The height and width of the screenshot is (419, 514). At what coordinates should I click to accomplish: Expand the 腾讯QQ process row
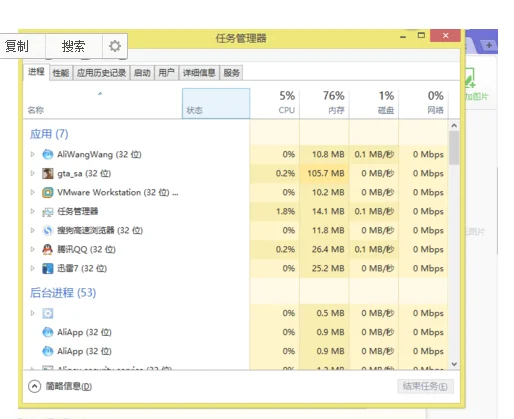coord(32,249)
